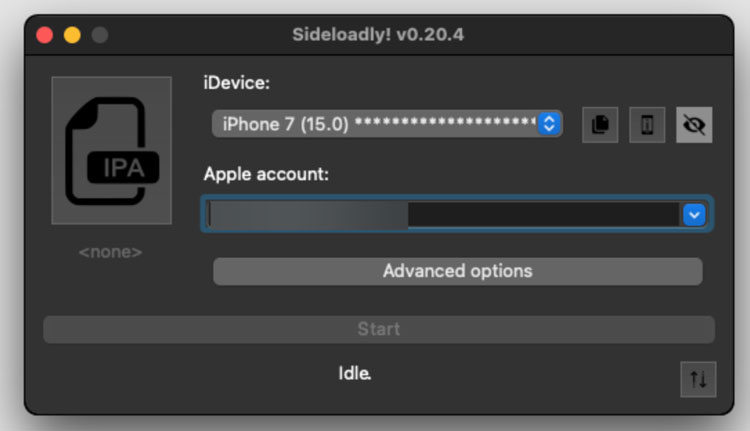This screenshot has height=431, width=750.
Task: Click inside the Apple account text field
Action: tap(440, 214)
